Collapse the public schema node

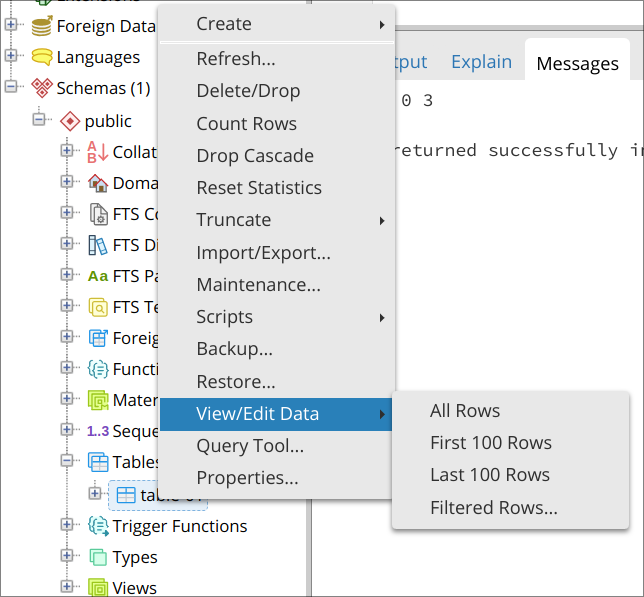(x=39, y=119)
